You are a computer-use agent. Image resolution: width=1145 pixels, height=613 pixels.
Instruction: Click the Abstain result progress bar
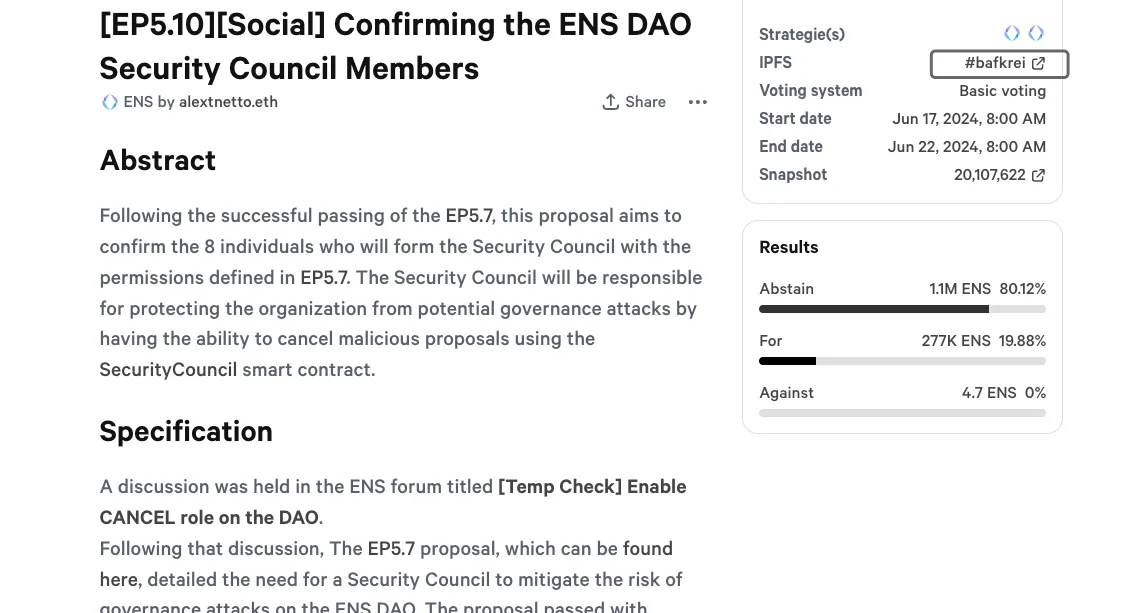point(902,309)
